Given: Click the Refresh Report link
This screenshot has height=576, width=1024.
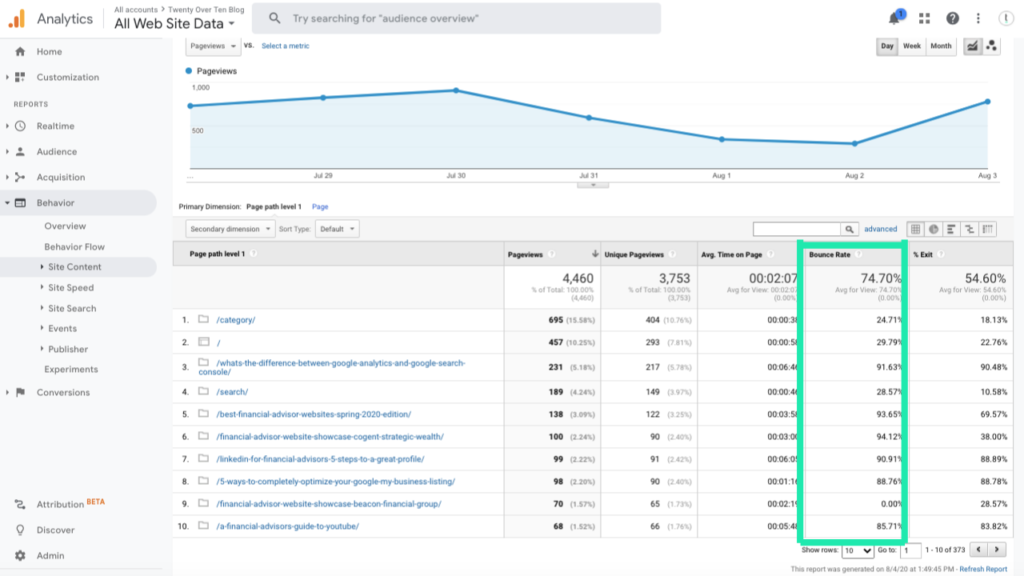Looking at the screenshot, I should 983,569.
